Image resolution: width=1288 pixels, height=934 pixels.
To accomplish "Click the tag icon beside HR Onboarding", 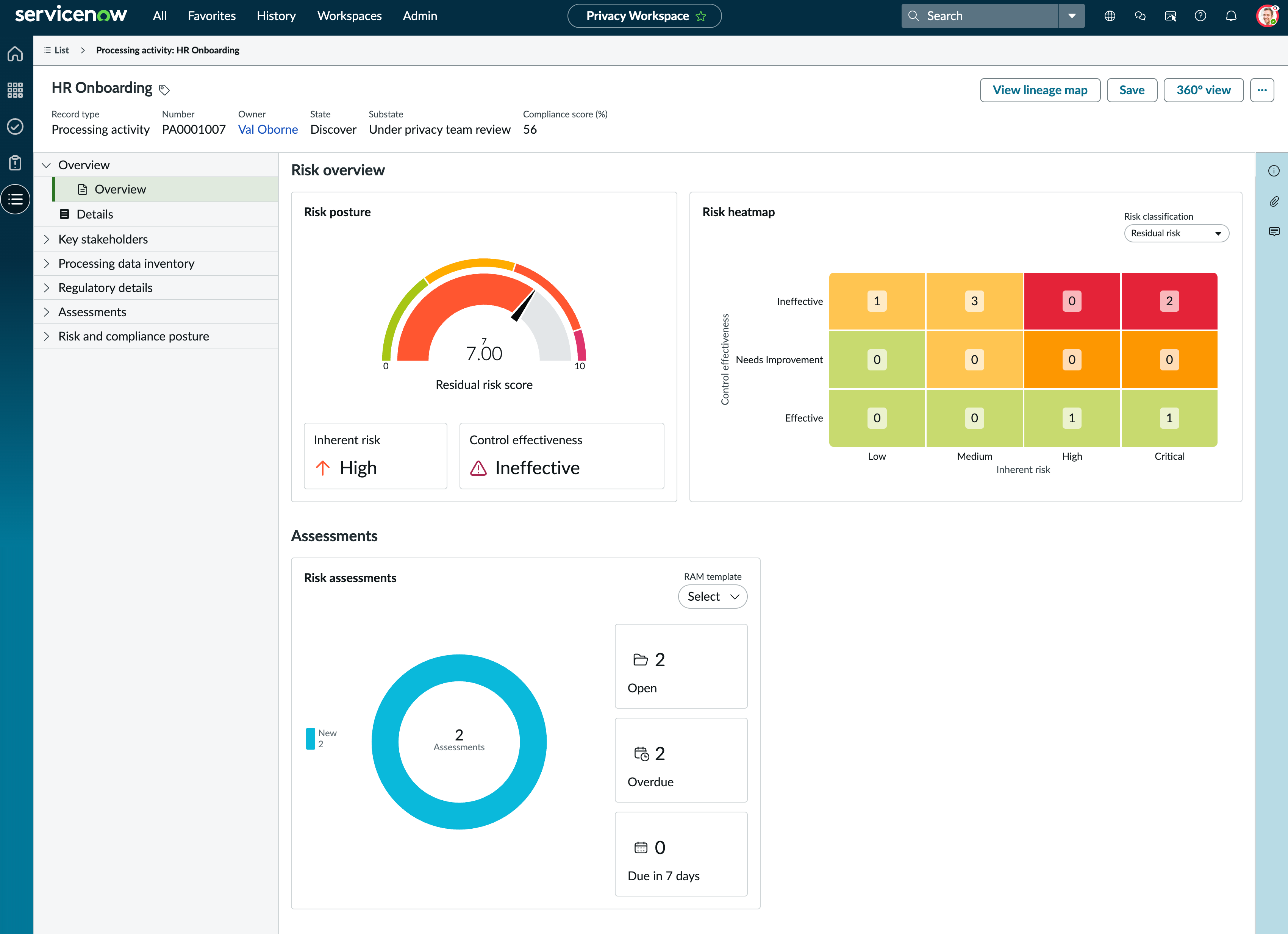I will click(x=165, y=90).
